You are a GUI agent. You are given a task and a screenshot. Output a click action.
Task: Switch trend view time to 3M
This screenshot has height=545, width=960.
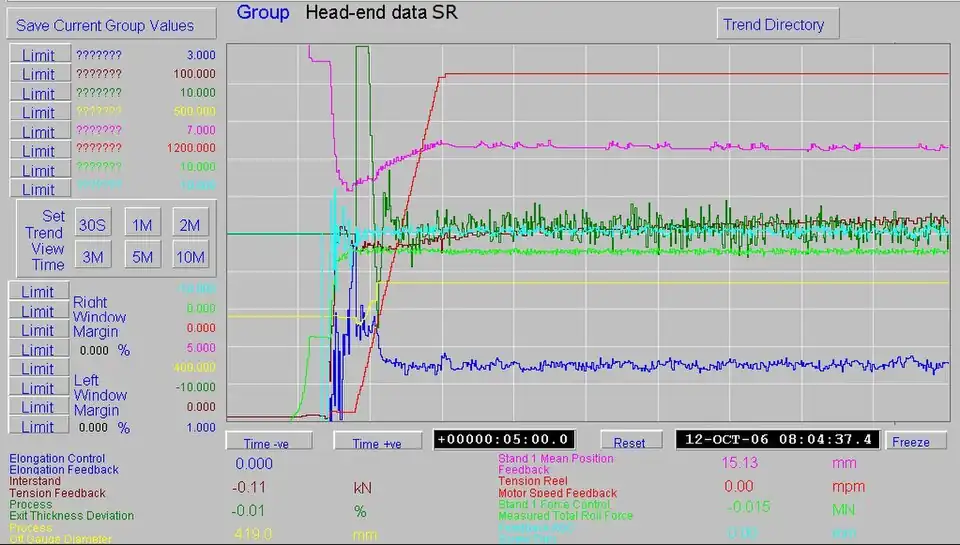point(93,257)
